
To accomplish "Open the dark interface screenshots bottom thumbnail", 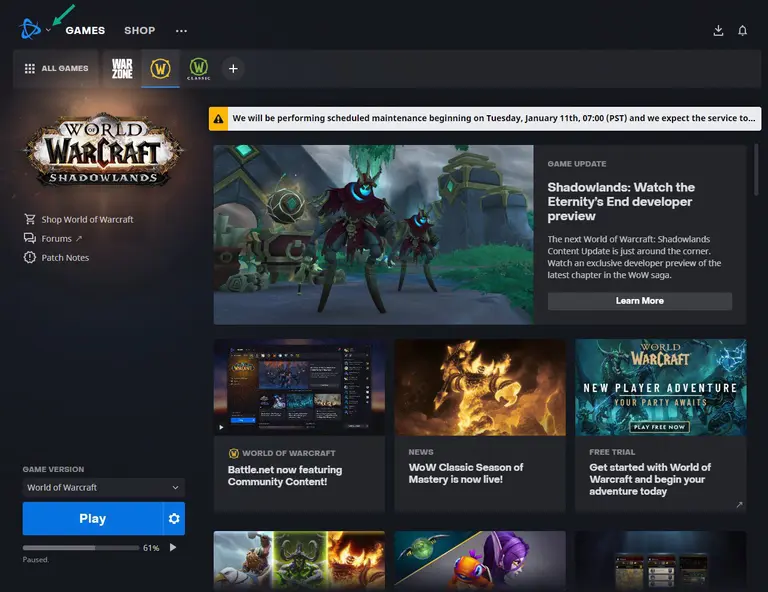I will pyautogui.click(x=661, y=561).
